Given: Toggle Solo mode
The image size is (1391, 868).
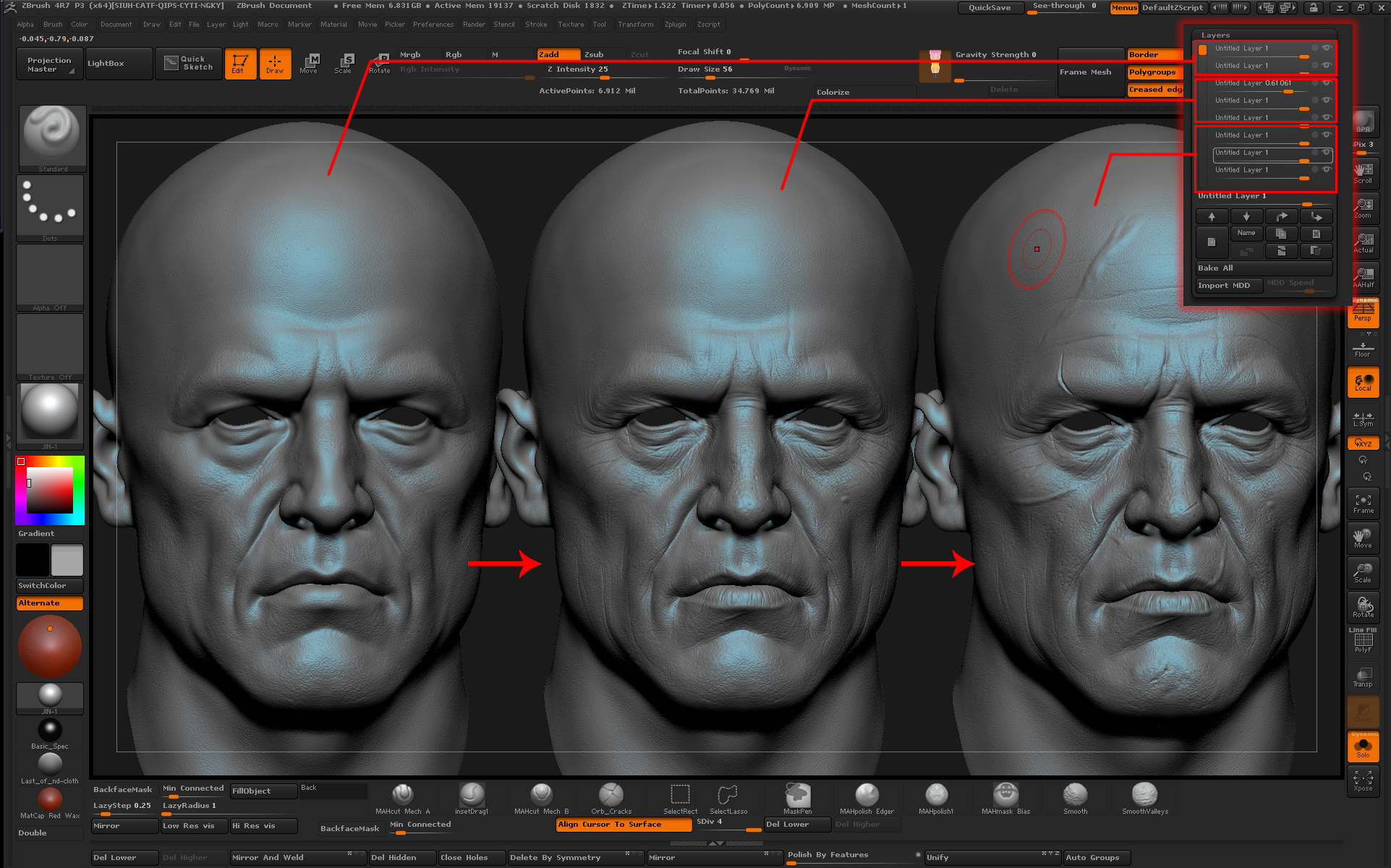Looking at the screenshot, I should tap(1364, 747).
